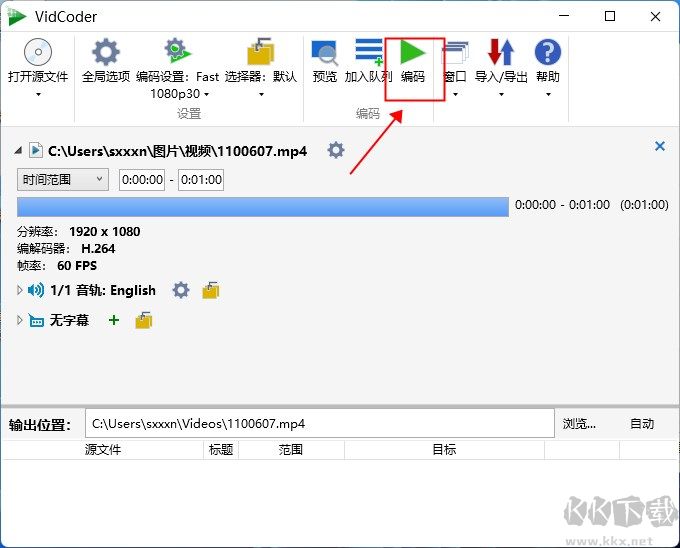Click 标题 queue column header
Image resolution: width=680 pixels, height=548 pixels.
click(x=221, y=450)
